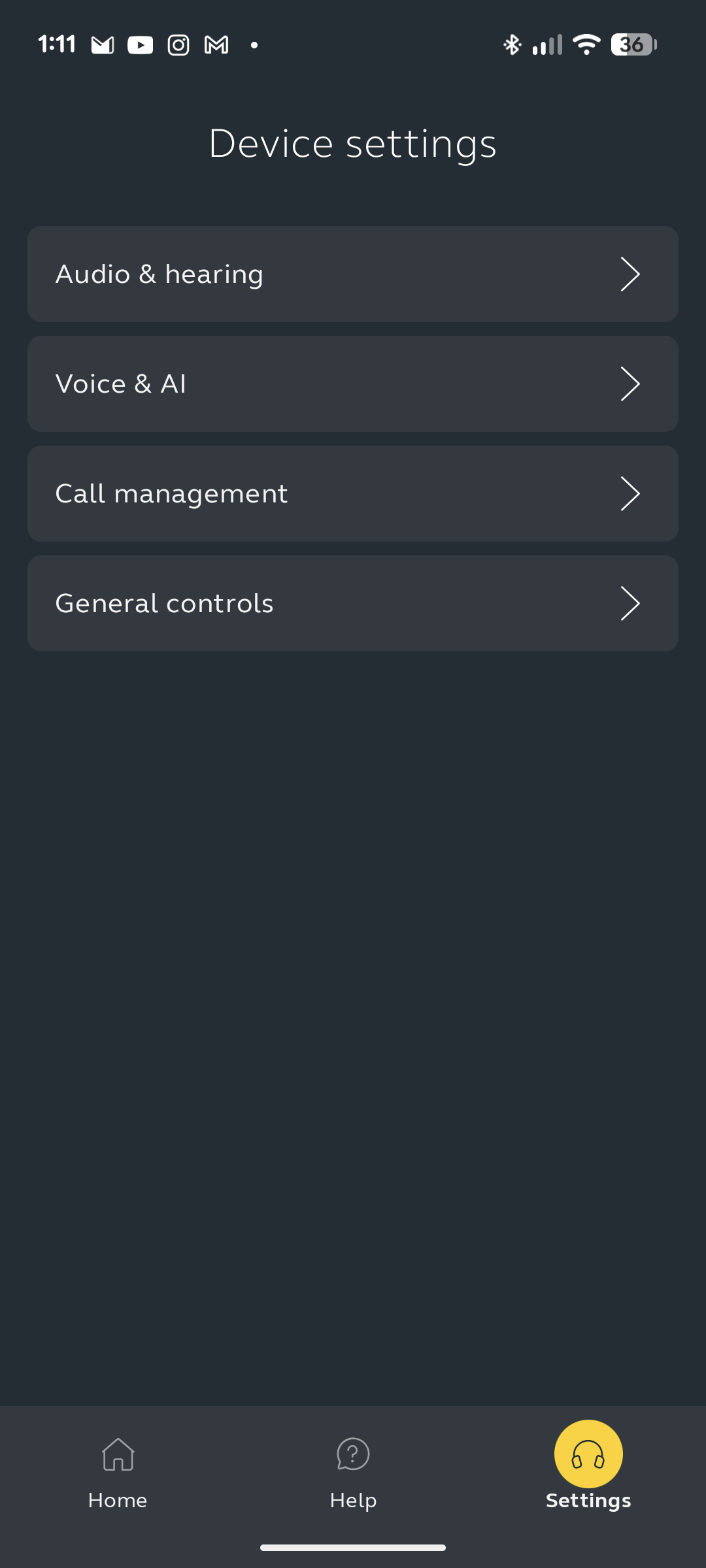Expand General controls chevron arrow
This screenshot has width=706, height=1568.
(630, 603)
